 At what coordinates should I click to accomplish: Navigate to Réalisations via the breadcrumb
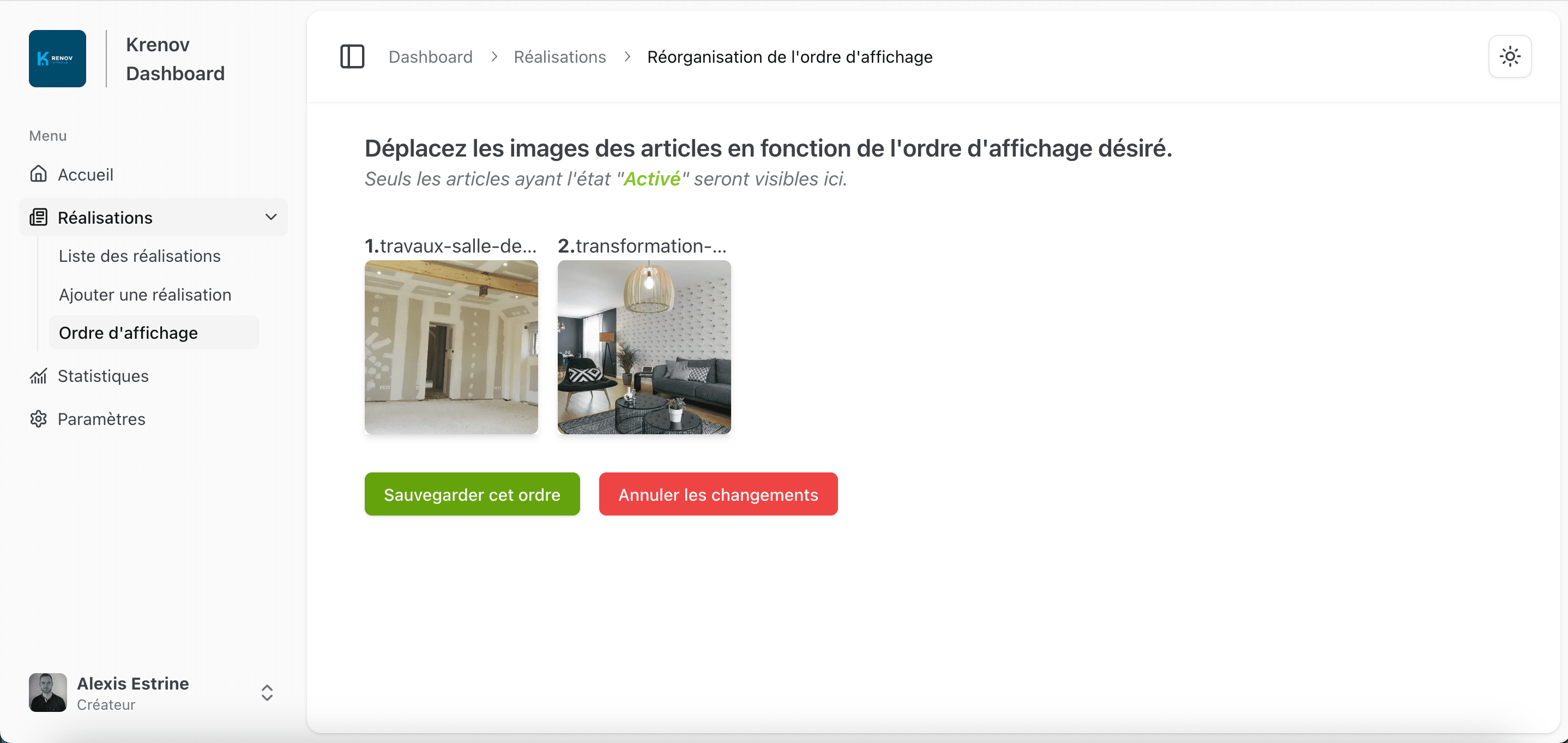[560, 56]
